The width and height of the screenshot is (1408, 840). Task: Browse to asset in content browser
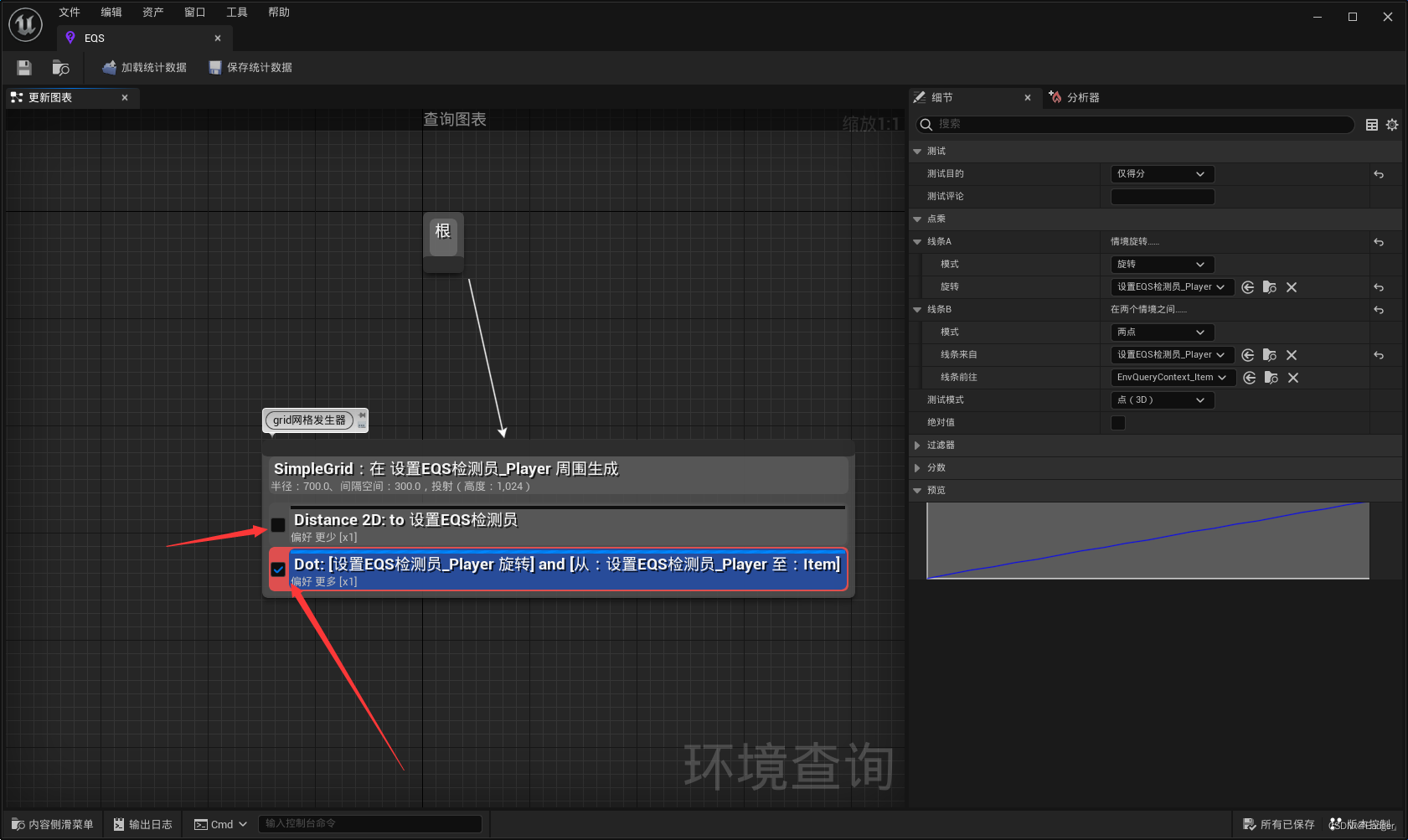point(59,67)
